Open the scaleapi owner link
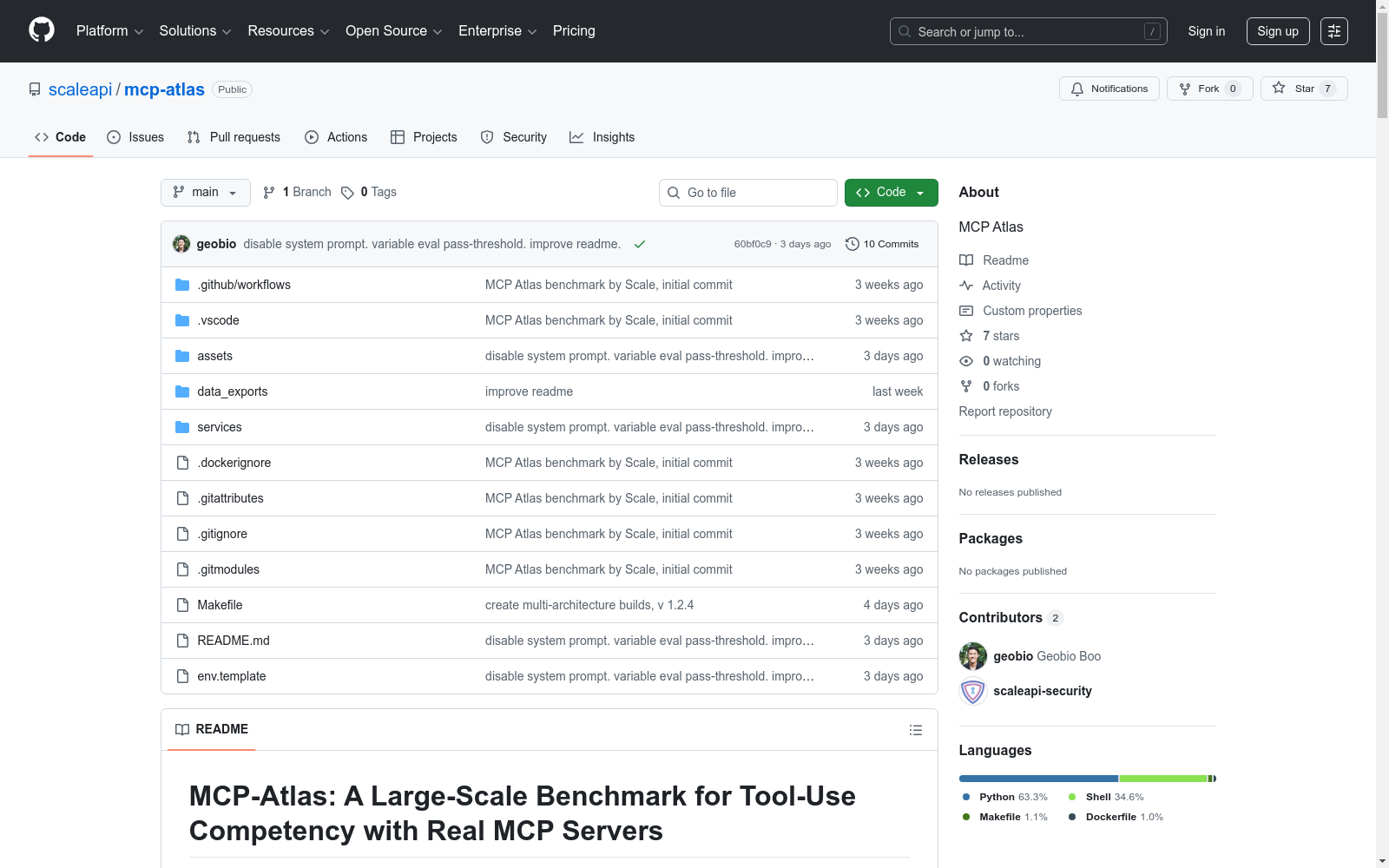 pos(81,89)
